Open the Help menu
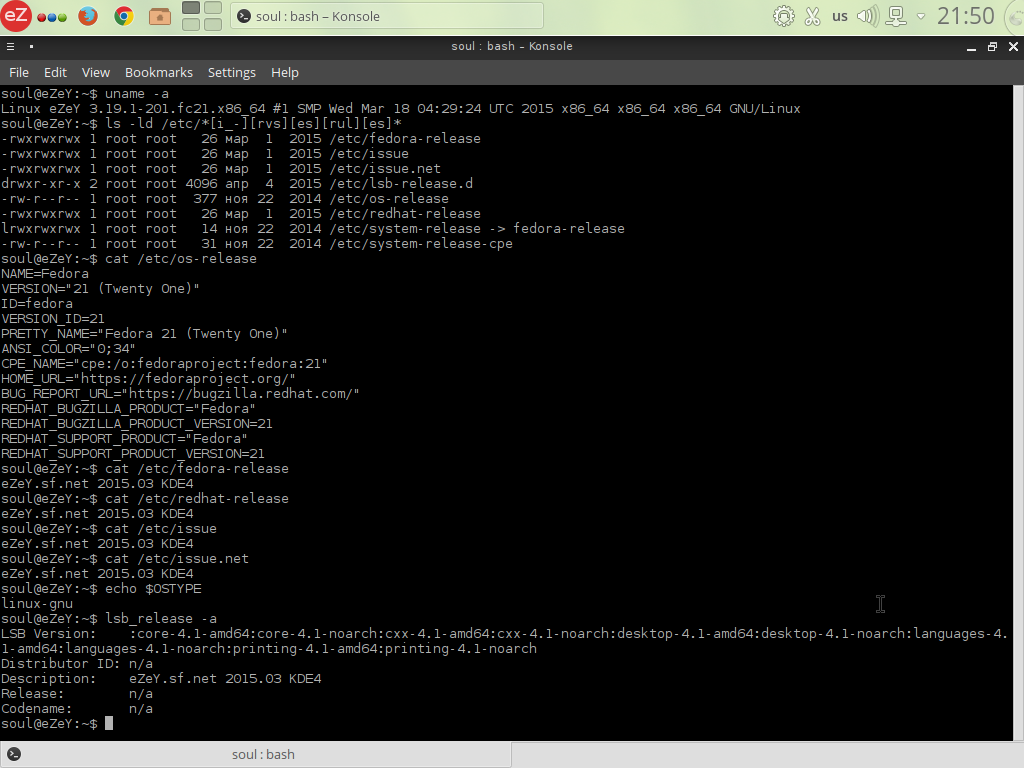Screen dimensions: 1024x768 click(285, 72)
